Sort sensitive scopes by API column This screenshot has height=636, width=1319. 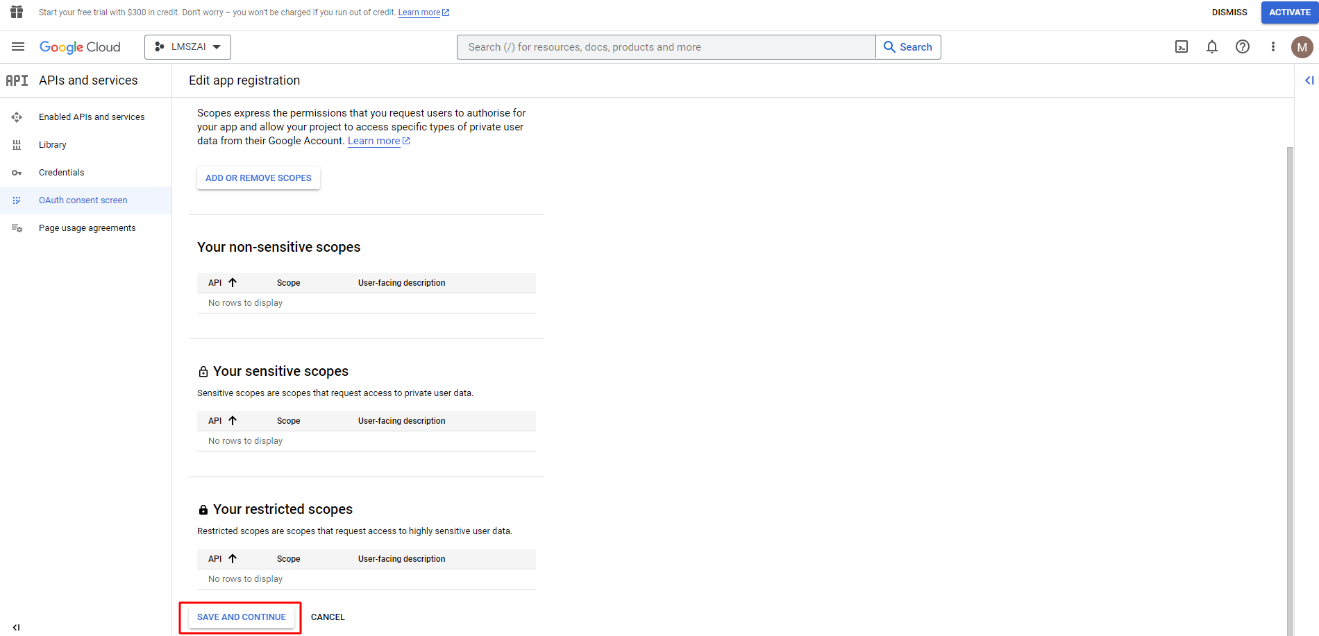[x=222, y=421]
